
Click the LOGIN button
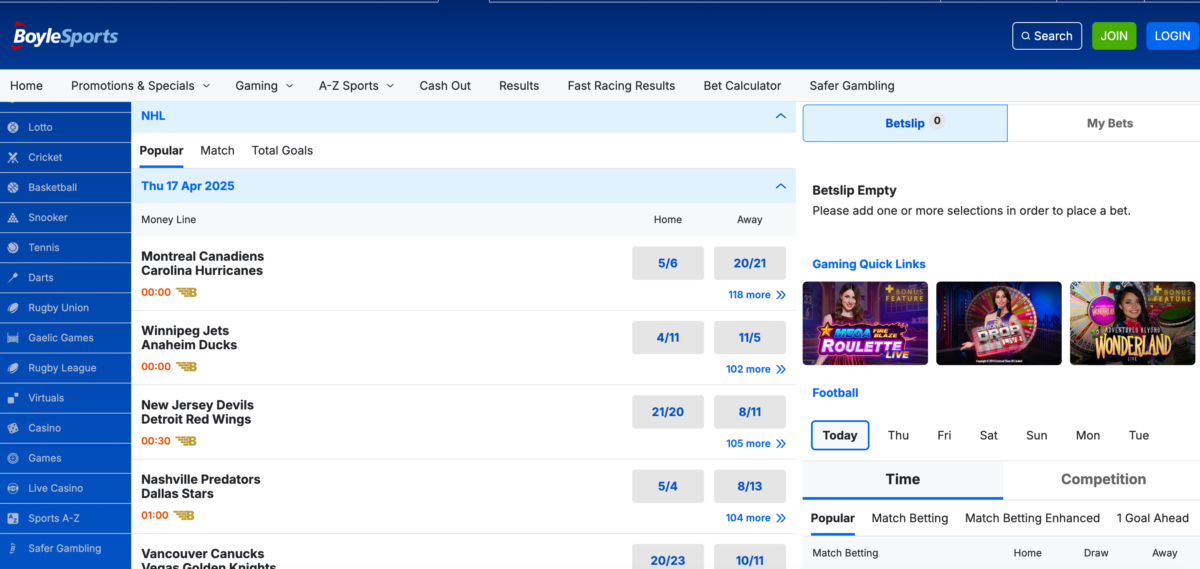pos(1172,36)
